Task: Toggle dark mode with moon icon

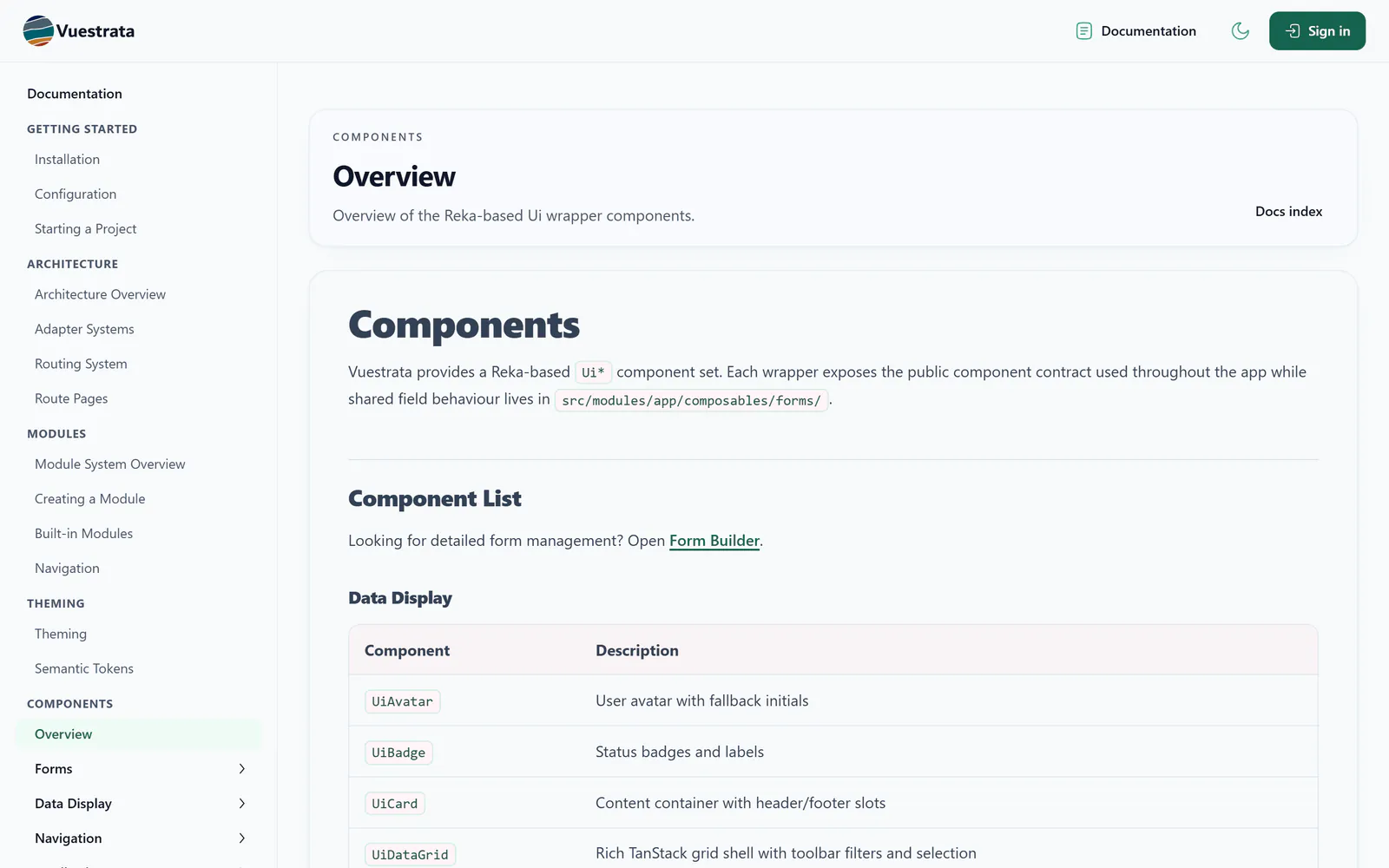Action: pos(1241,31)
